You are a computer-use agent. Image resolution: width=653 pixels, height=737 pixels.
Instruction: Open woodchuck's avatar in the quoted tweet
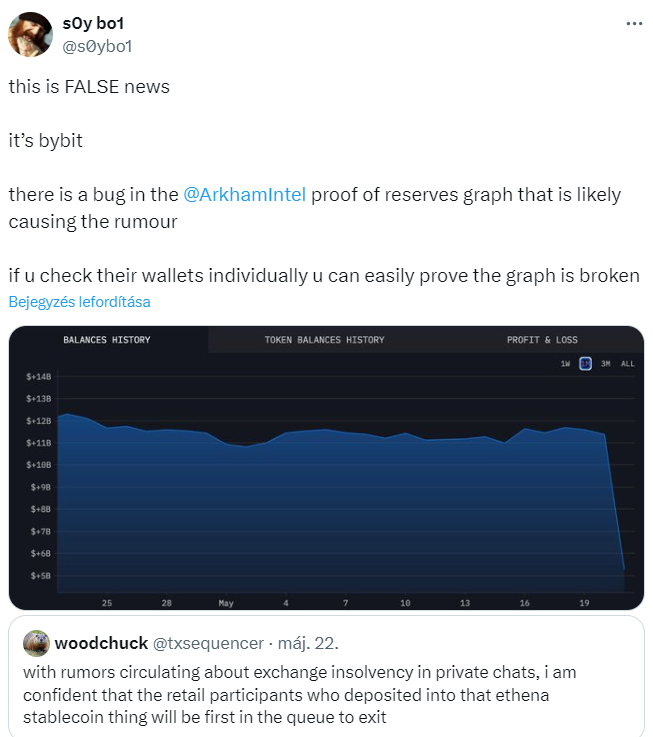click(36, 643)
